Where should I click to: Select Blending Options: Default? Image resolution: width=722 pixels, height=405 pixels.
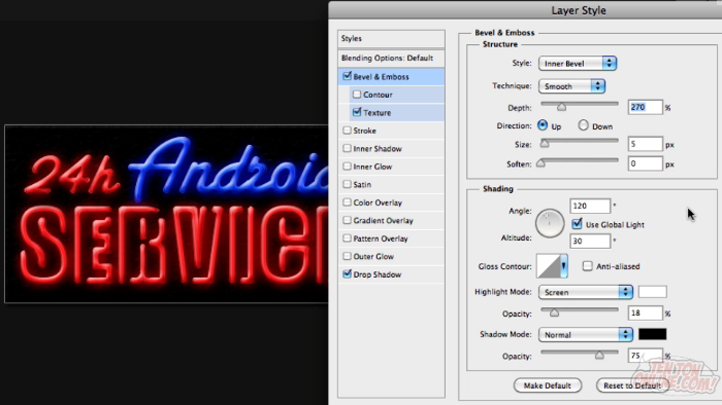coord(391,58)
